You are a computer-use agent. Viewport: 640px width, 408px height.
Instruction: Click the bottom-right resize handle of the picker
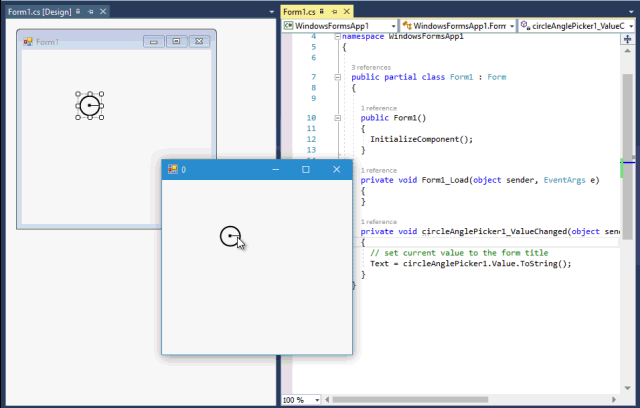(101, 118)
